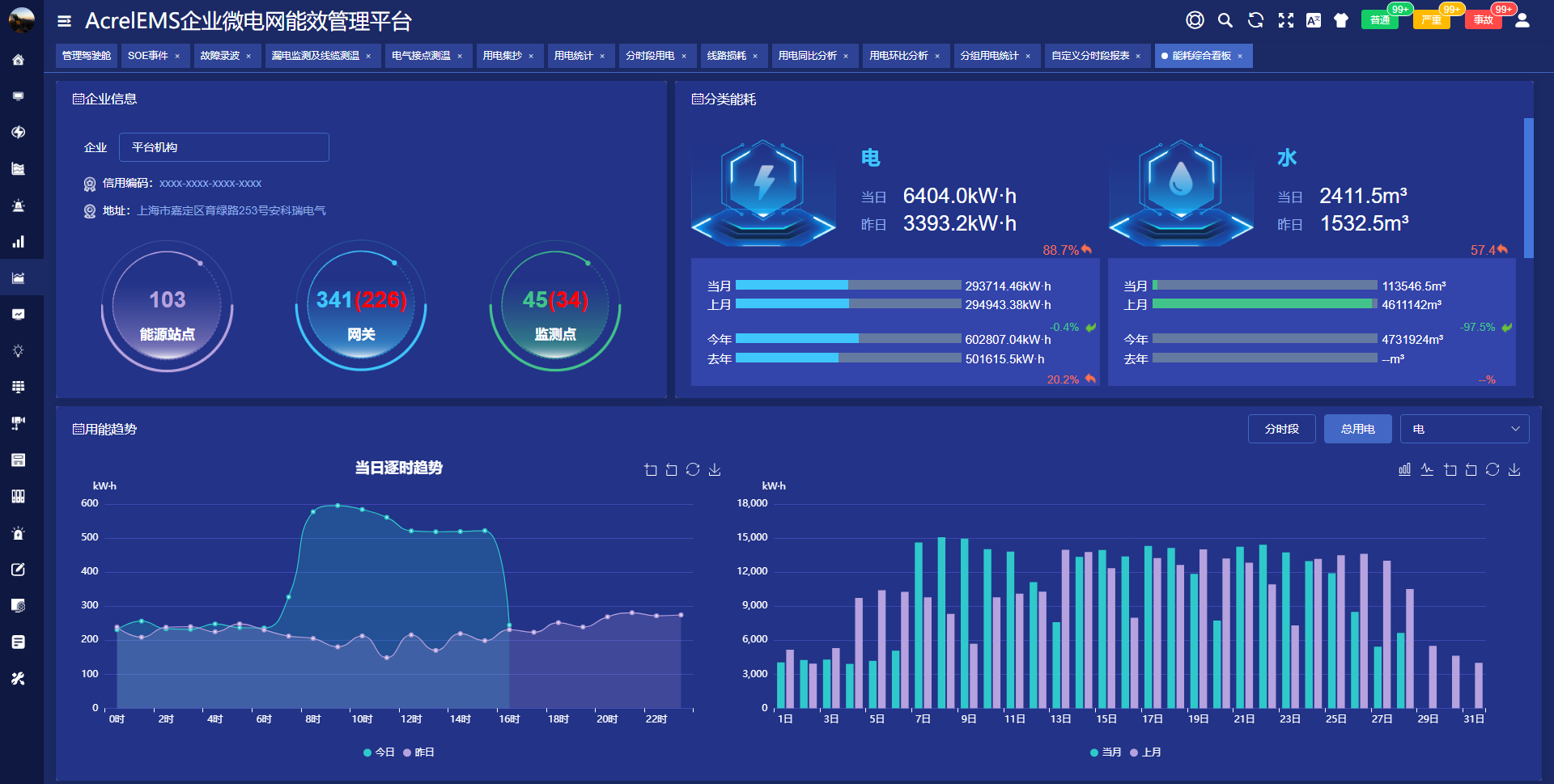The height and width of the screenshot is (784, 1554).
Task: Open the language translation icon
Action: (1313, 20)
